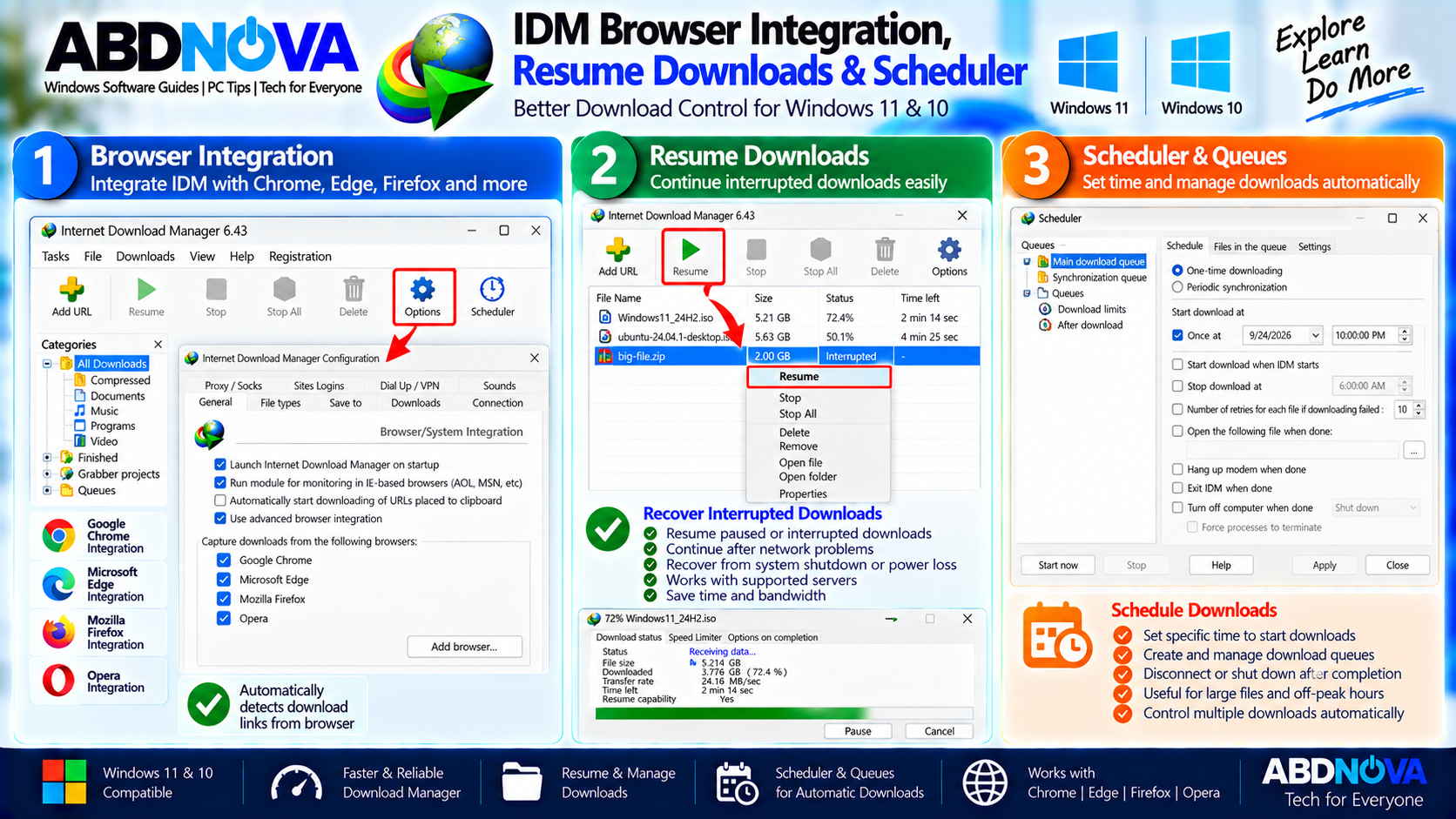Adjust the 10:00:00 PM time stepper
This screenshot has width=1456, height=819.
click(1405, 335)
